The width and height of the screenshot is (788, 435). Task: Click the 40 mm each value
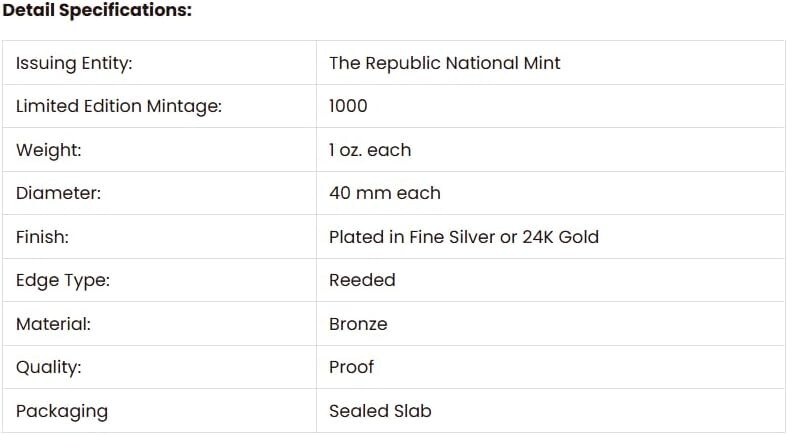tap(385, 193)
